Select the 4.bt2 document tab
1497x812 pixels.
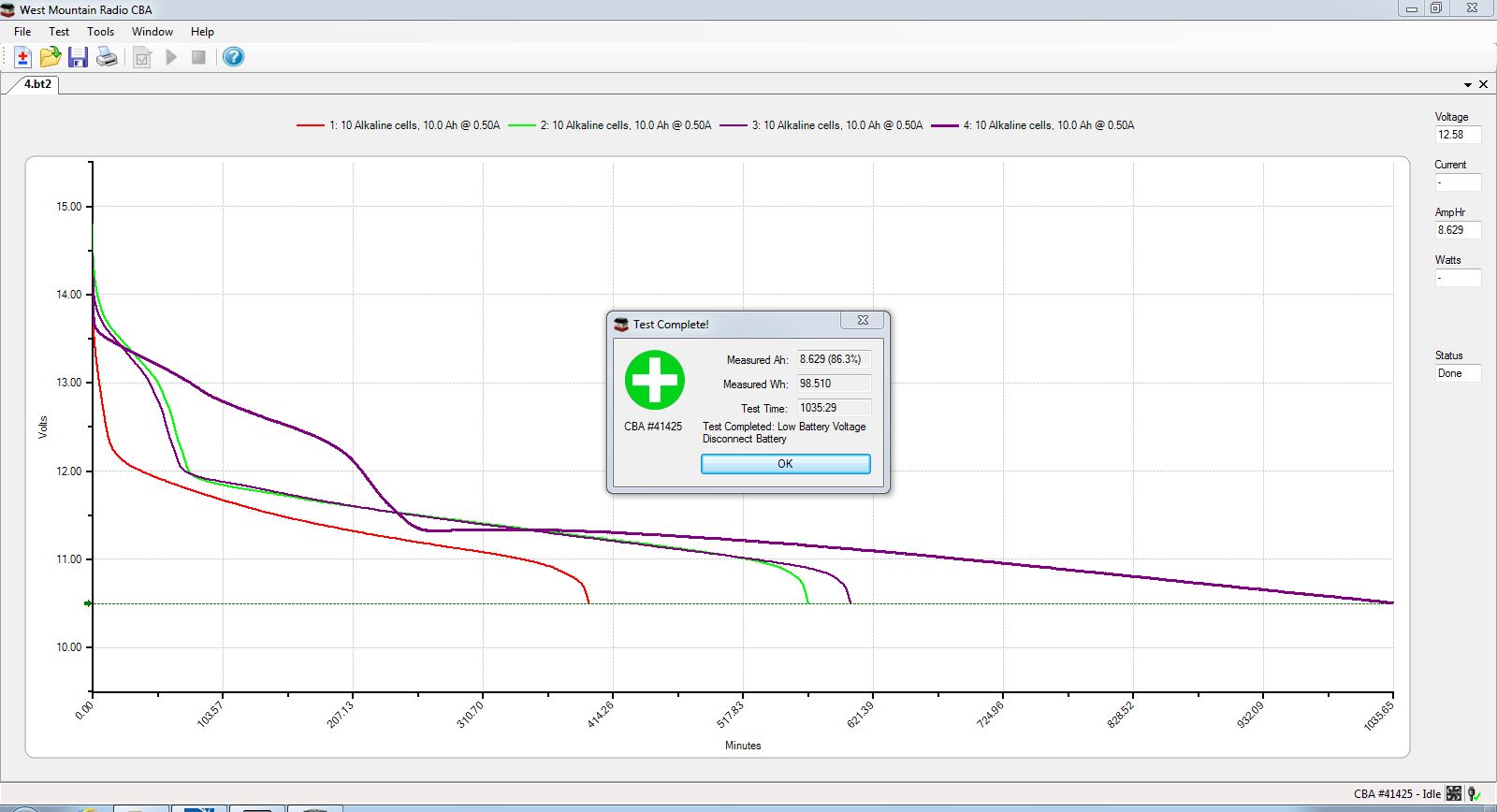tap(37, 84)
